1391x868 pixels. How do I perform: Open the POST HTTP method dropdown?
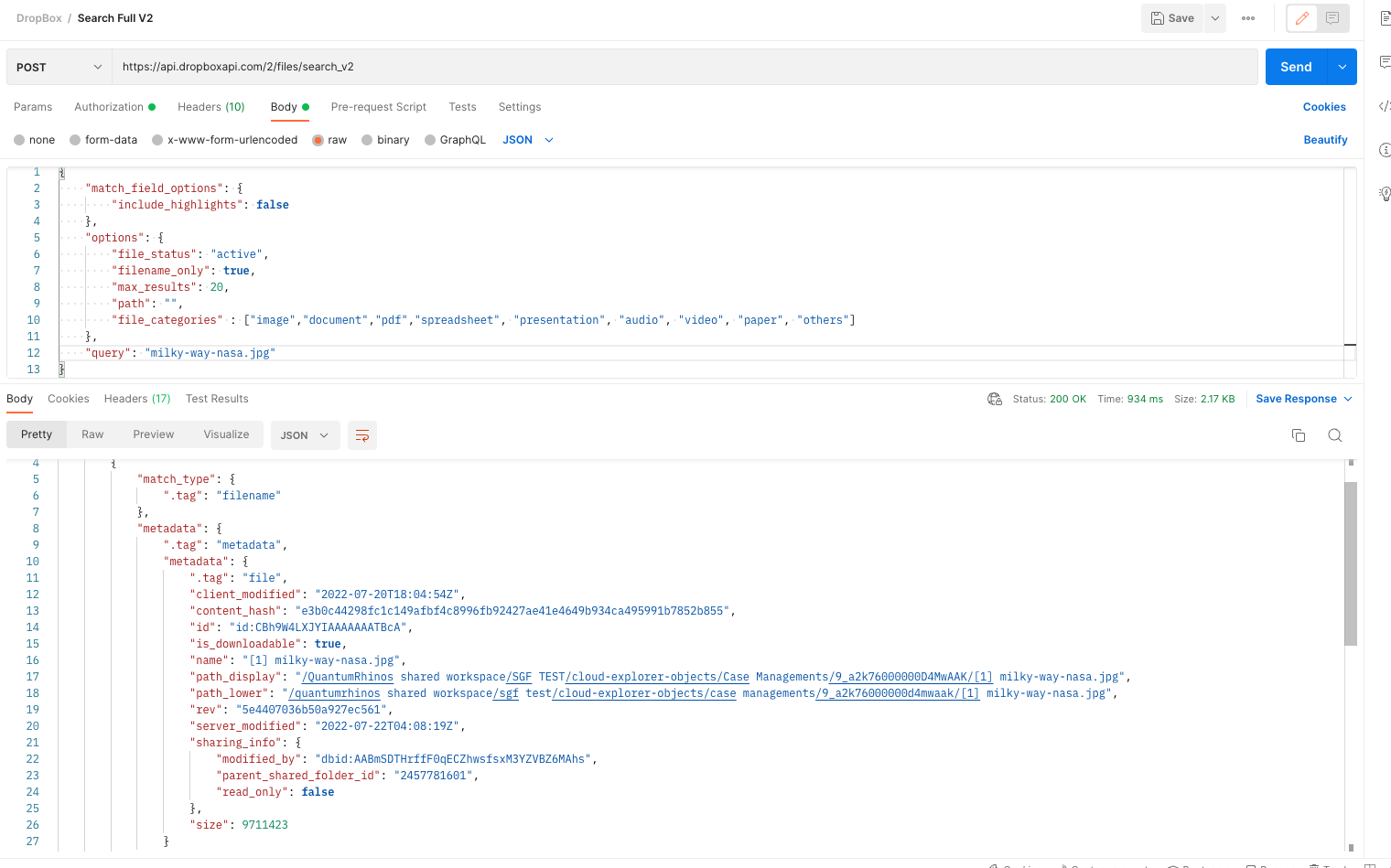(x=59, y=67)
